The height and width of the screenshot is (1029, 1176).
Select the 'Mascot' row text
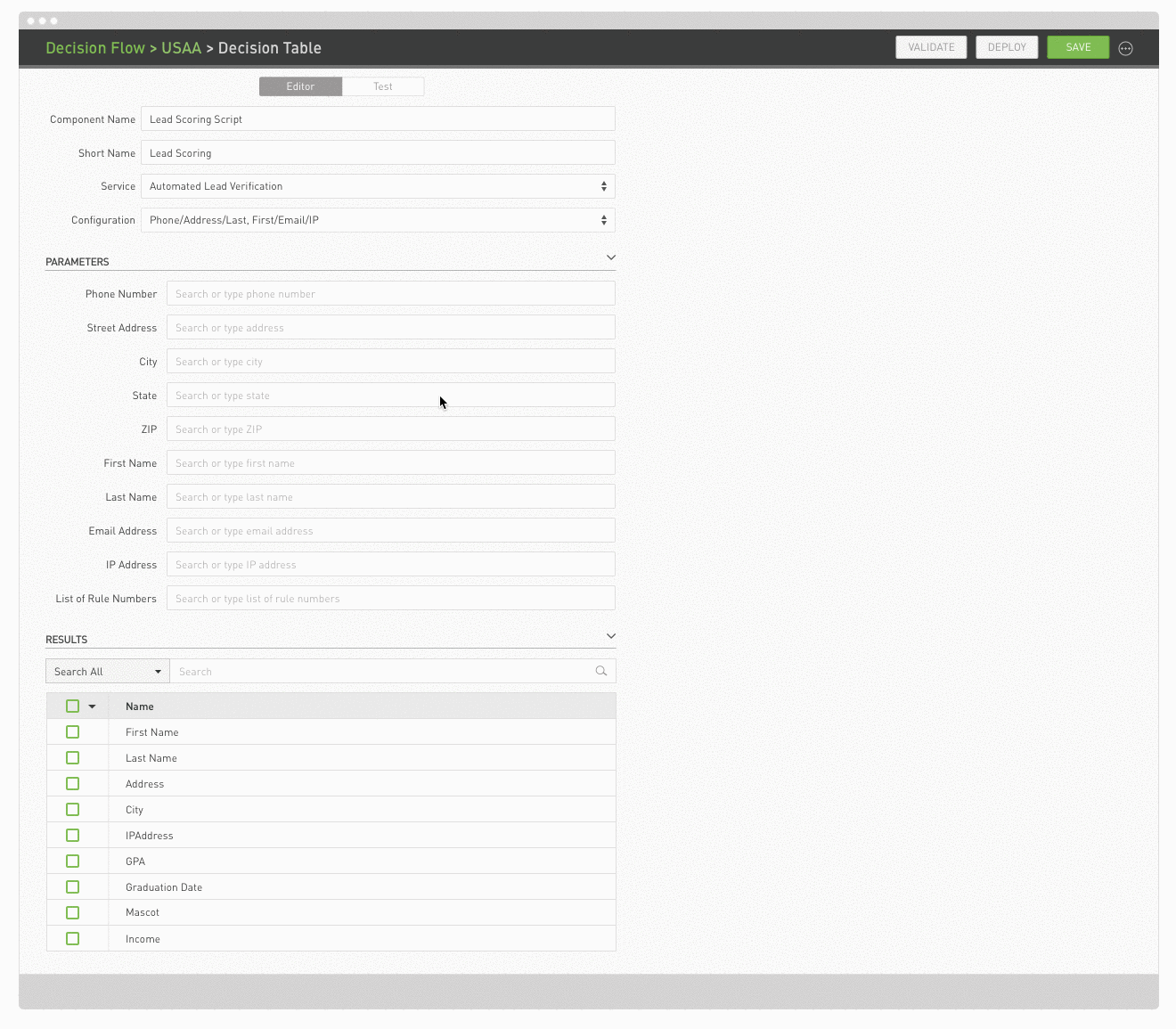pyautogui.click(x=143, y=912)
